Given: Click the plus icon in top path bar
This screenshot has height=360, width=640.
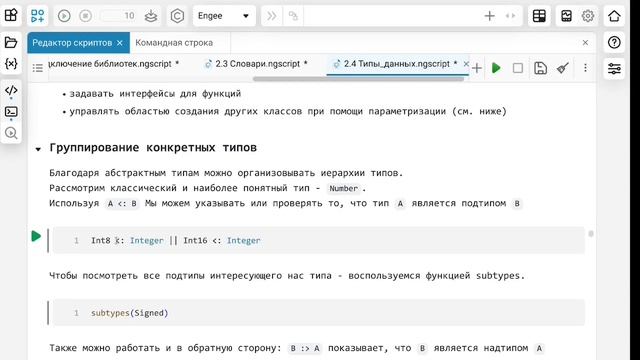Looking at the screenshot, I should point(489,16).
